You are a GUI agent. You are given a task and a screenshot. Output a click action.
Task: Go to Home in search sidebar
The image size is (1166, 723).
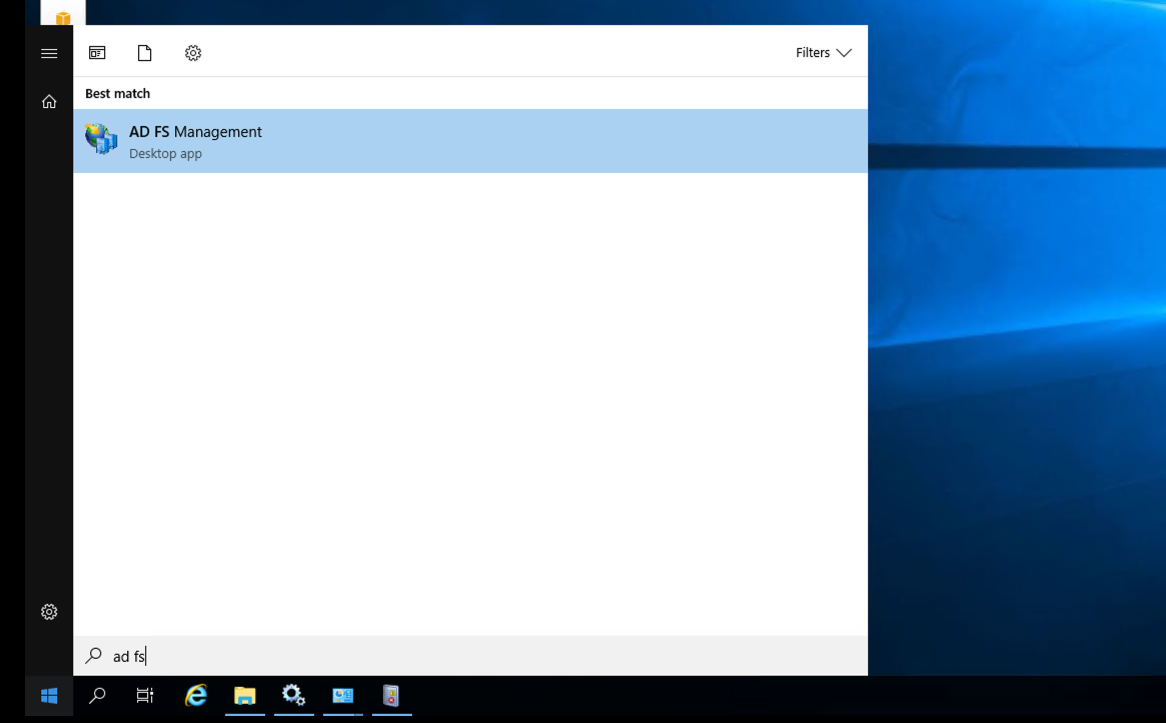coord(49,101)
